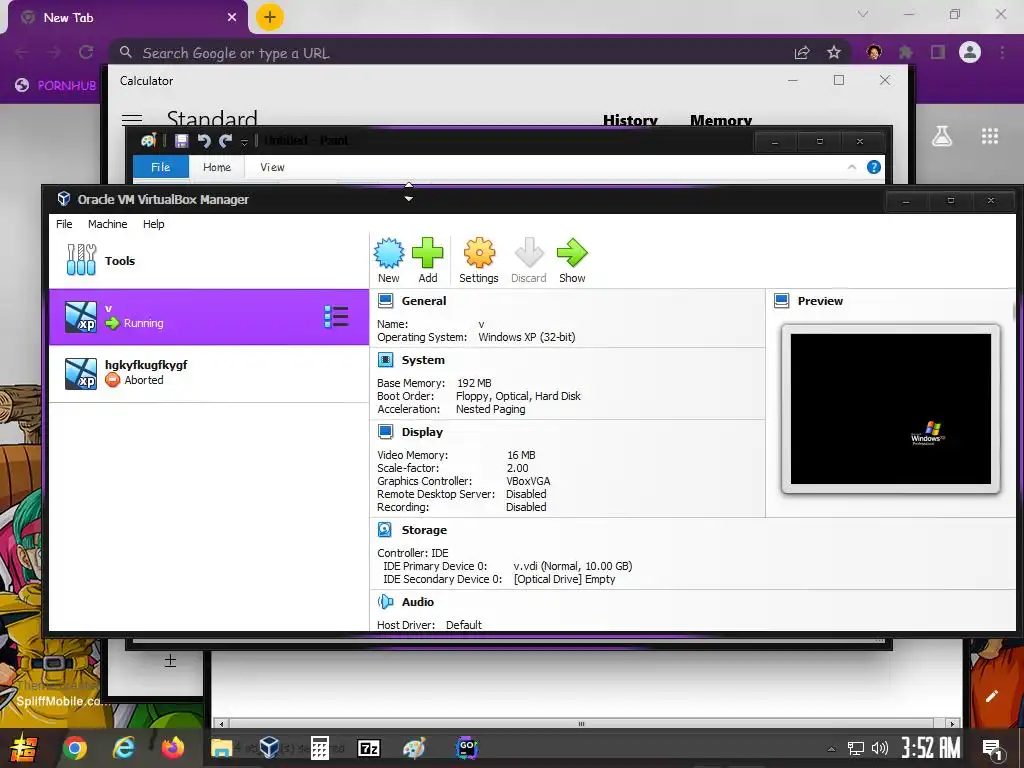
Task: Open the Google apps grid icon
Action: 990,136
